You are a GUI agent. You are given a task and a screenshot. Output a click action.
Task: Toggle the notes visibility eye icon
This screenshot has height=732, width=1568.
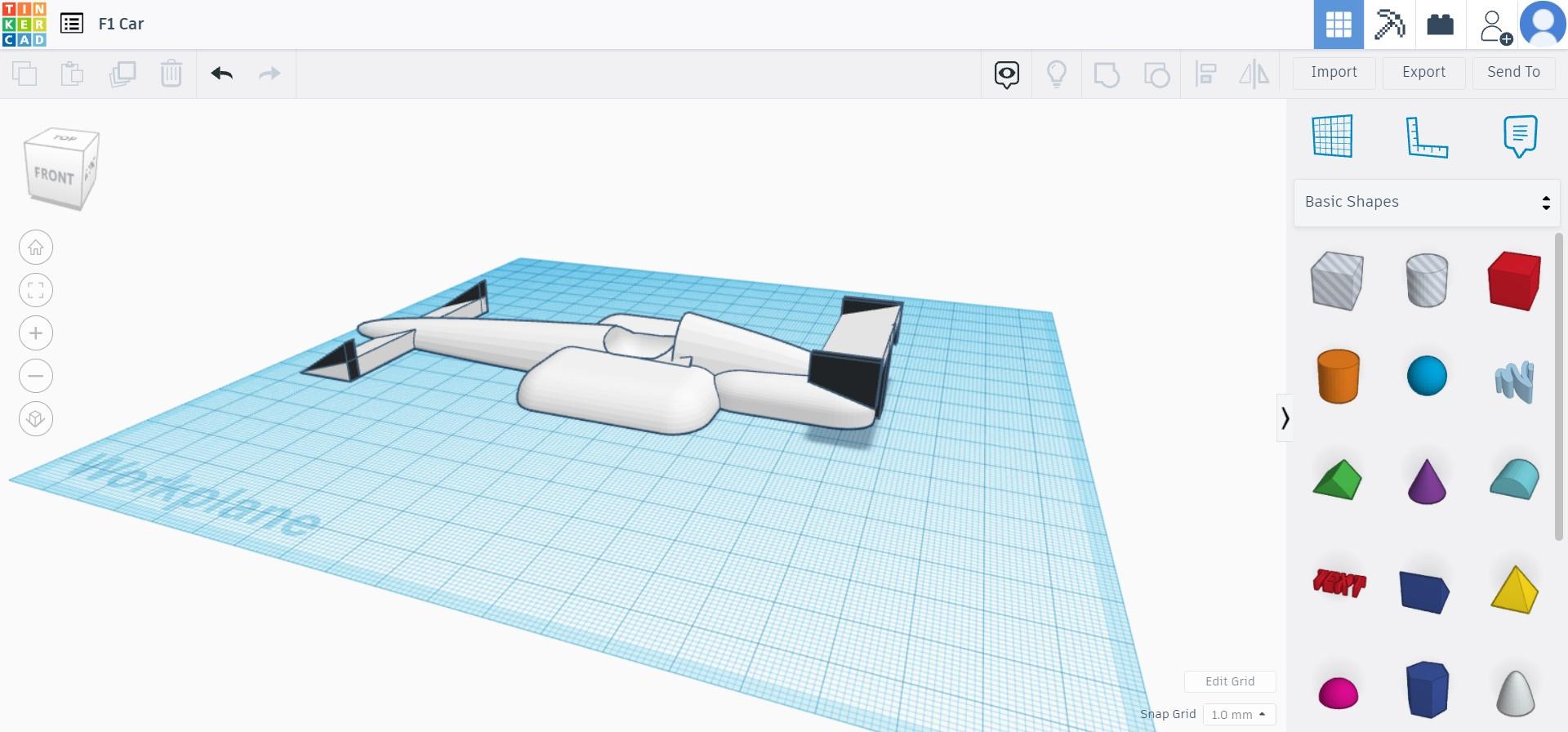pos(1007,74)
